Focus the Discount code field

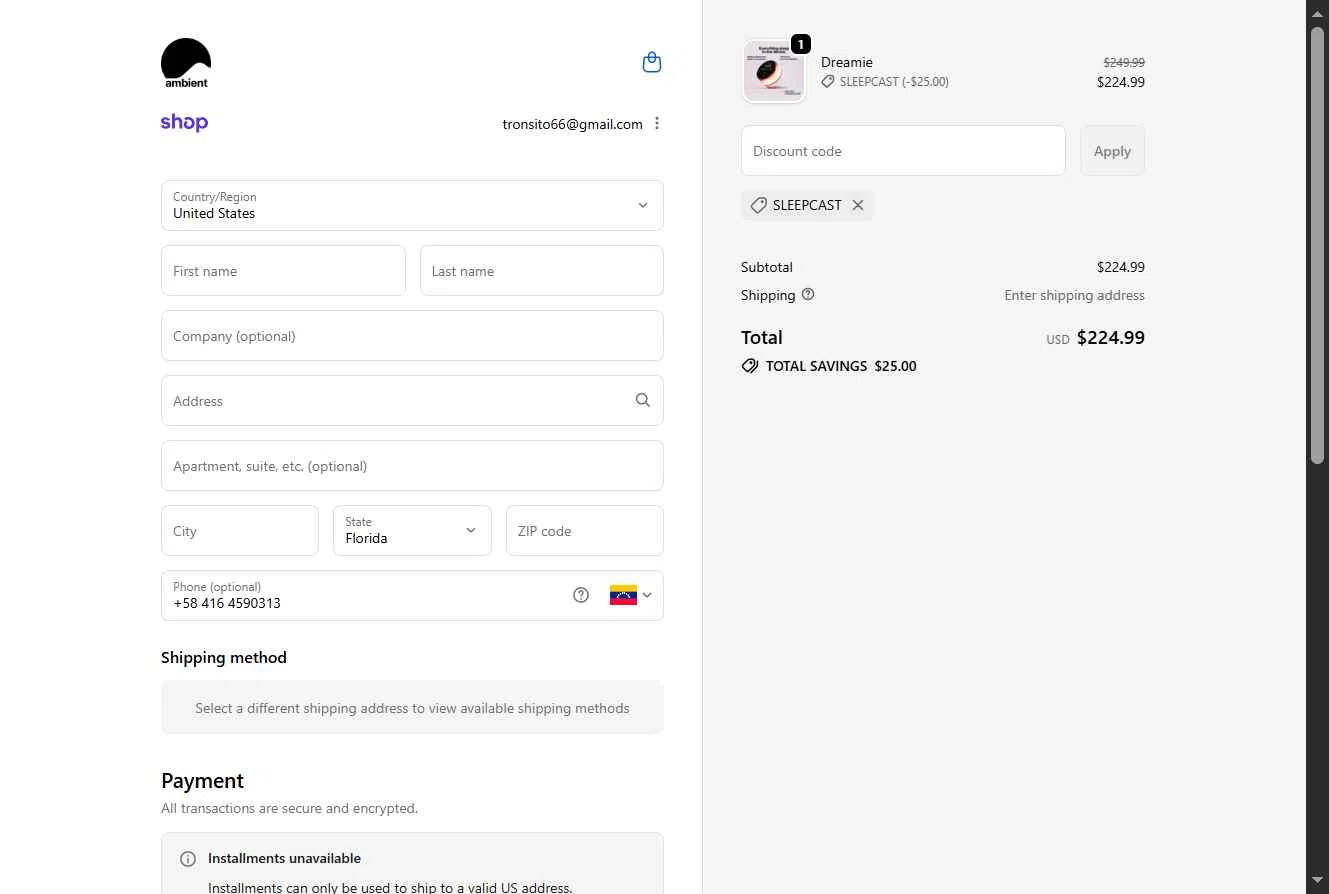coord(903,151)
